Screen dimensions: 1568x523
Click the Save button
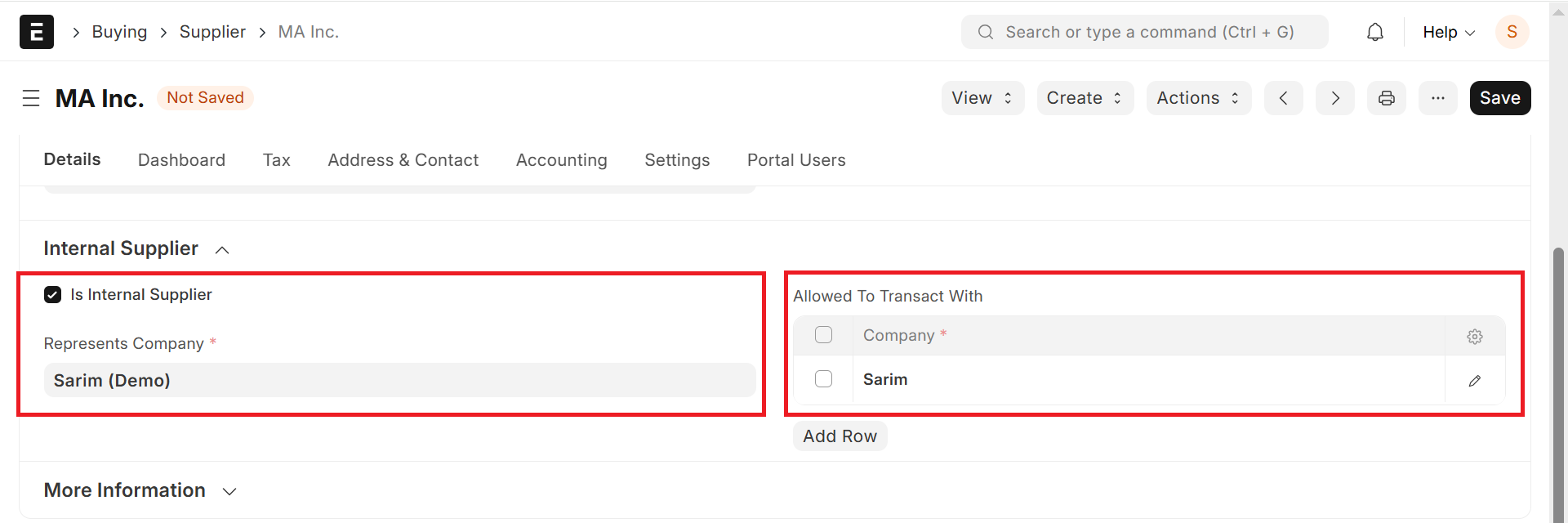point(1499,98)
